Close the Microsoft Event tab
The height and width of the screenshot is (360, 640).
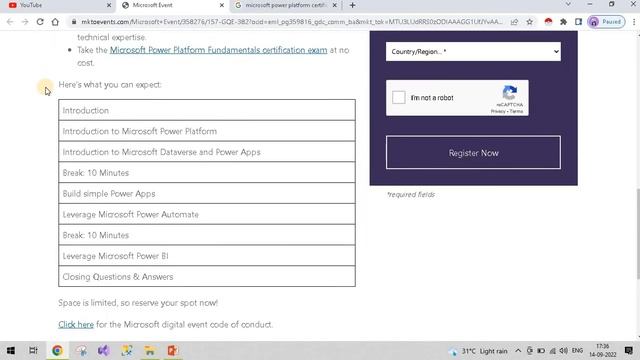222,5
